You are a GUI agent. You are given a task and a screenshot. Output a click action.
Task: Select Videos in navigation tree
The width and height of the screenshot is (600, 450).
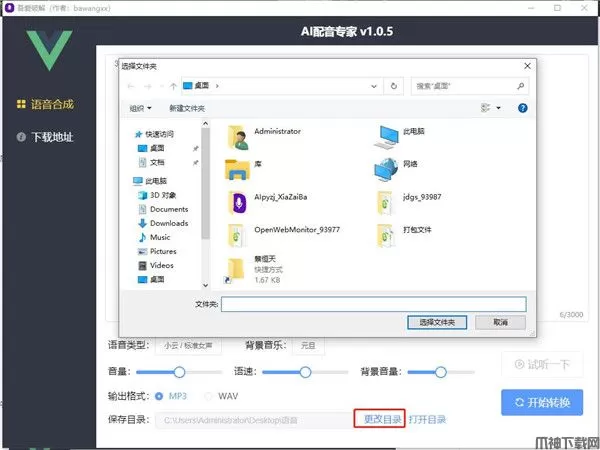tap(155, 265)
